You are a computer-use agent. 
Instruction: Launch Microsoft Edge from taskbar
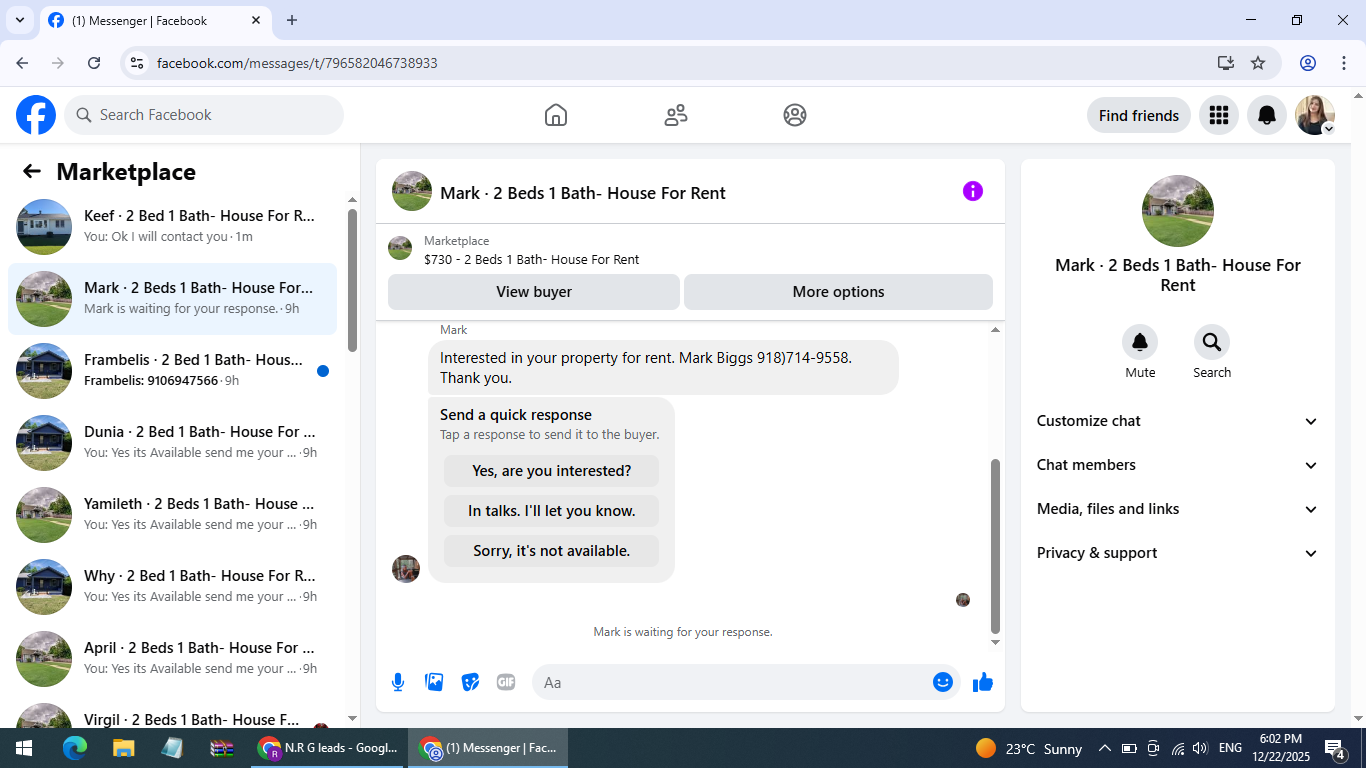coord(75,748)
